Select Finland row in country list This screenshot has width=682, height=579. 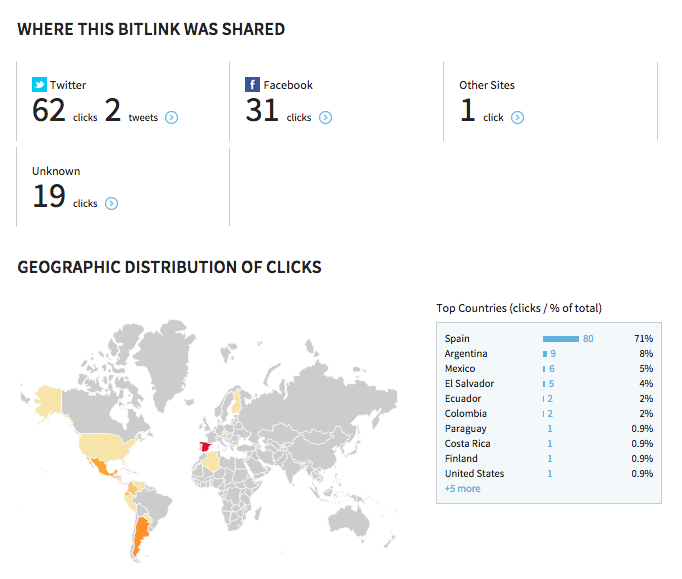(548, 459)
